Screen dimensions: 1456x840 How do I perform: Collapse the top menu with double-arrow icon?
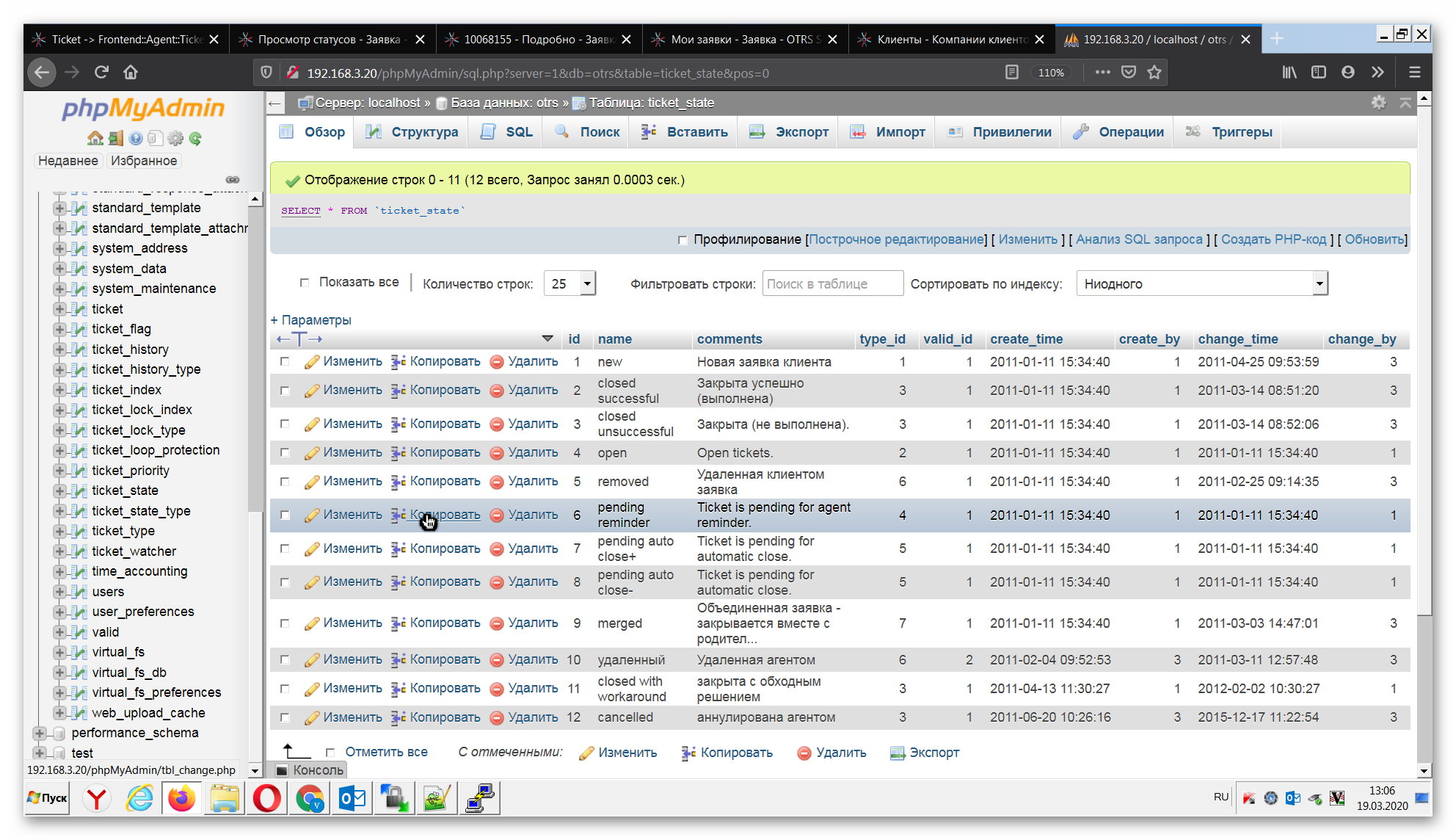(x=1405, y=103)
